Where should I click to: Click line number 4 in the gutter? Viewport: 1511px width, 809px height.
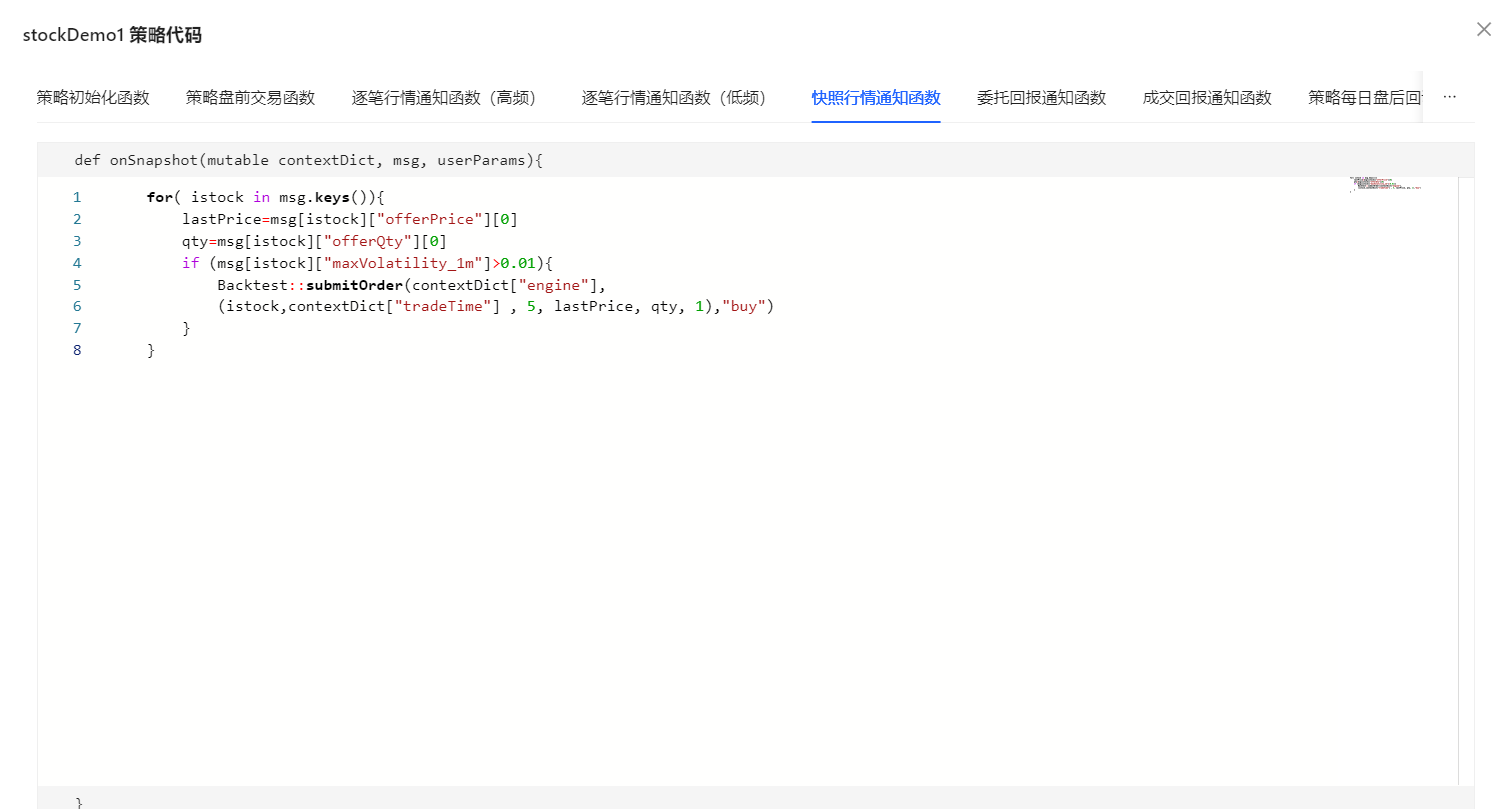(77, 263)
